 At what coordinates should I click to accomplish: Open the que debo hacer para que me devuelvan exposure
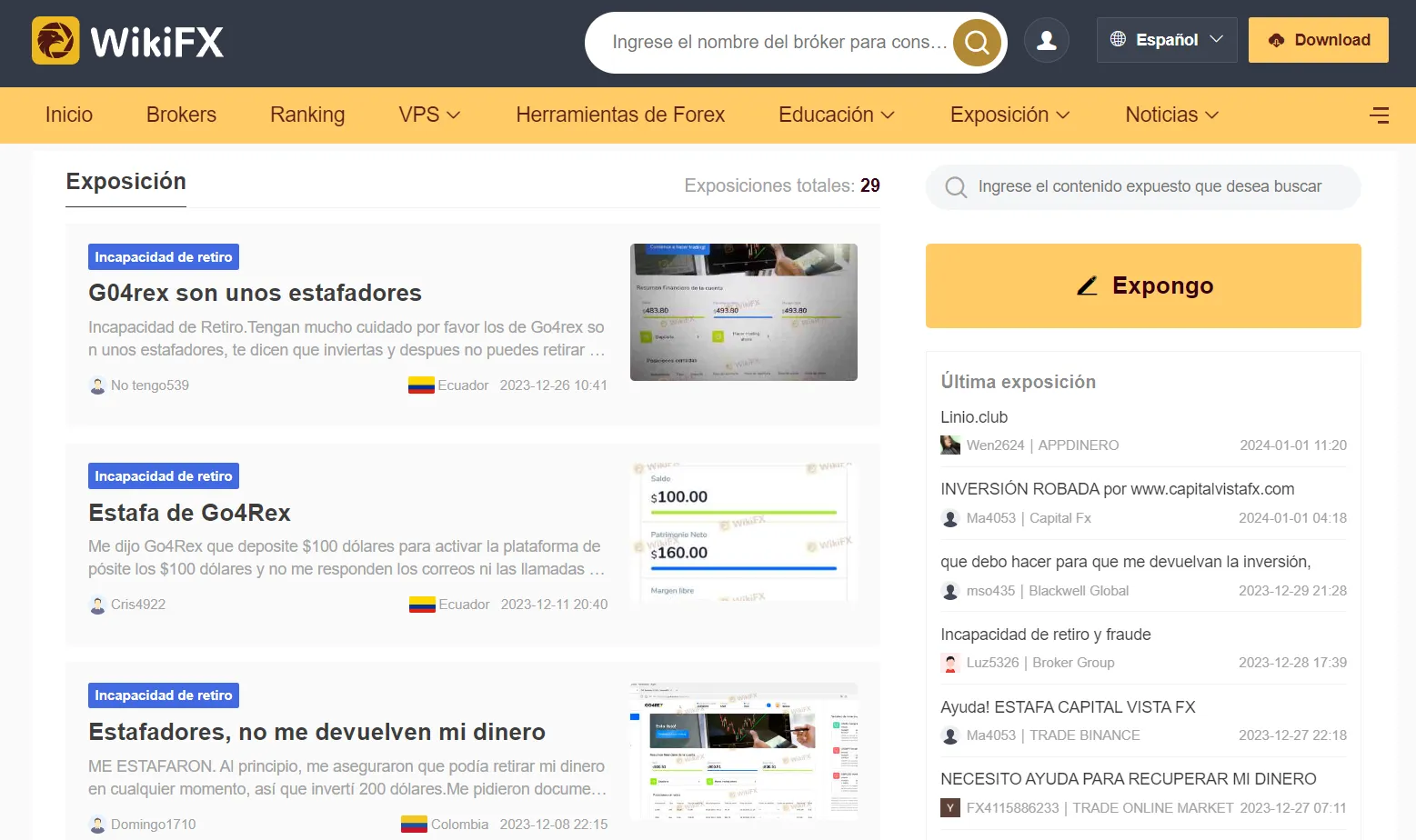(x=1126, y=562)
